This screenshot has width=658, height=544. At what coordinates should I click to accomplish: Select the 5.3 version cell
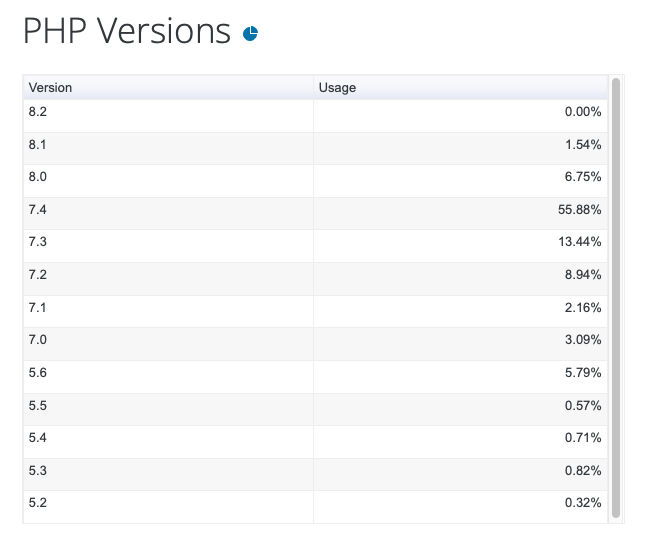coord(168,474)
